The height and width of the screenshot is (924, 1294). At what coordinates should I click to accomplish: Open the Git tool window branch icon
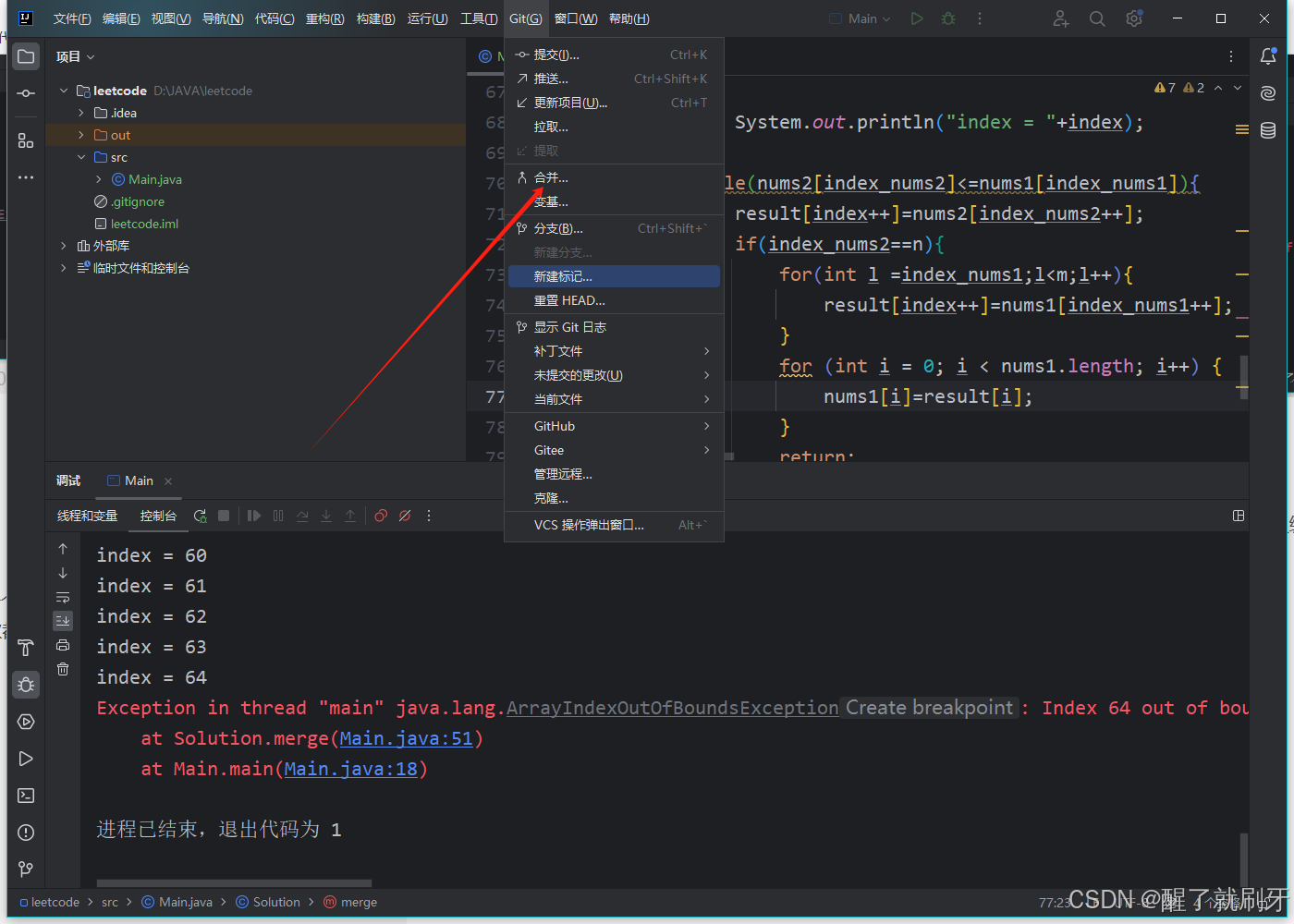click(26, 869)
